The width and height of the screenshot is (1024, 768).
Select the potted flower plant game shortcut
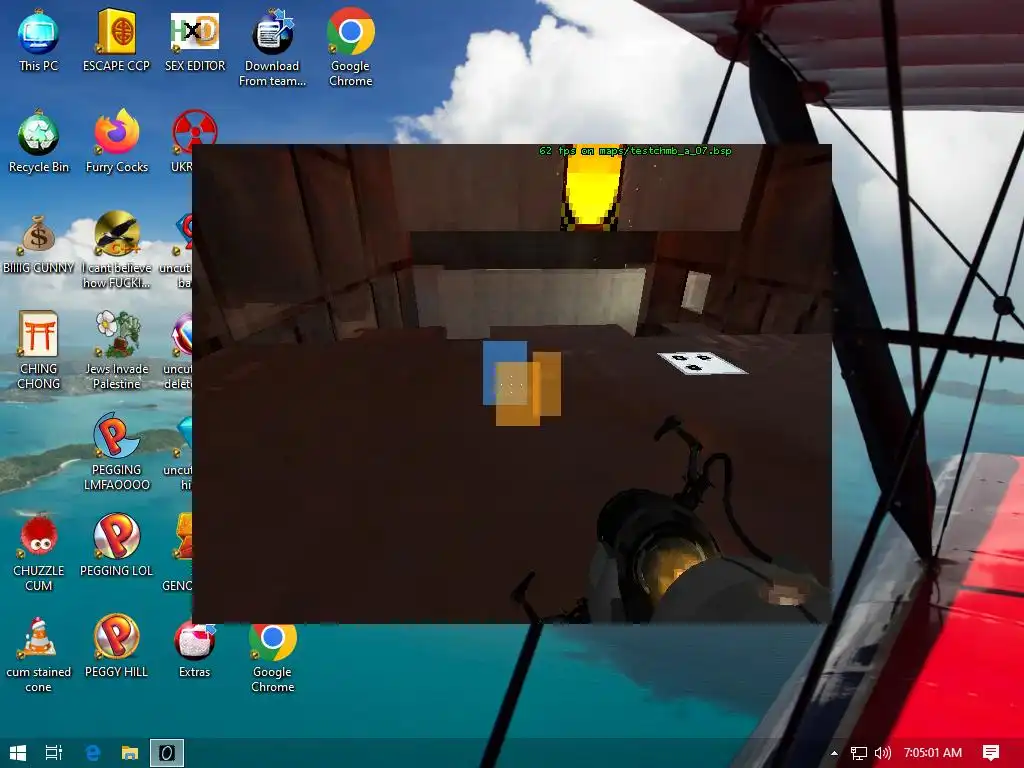click(x=116, y=351)
